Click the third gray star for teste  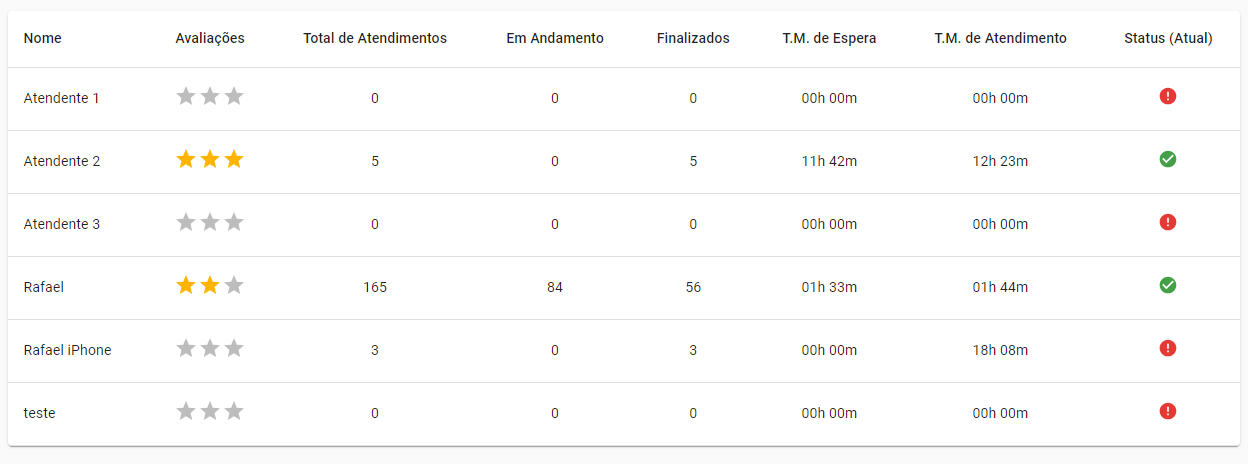click(234, 412)
